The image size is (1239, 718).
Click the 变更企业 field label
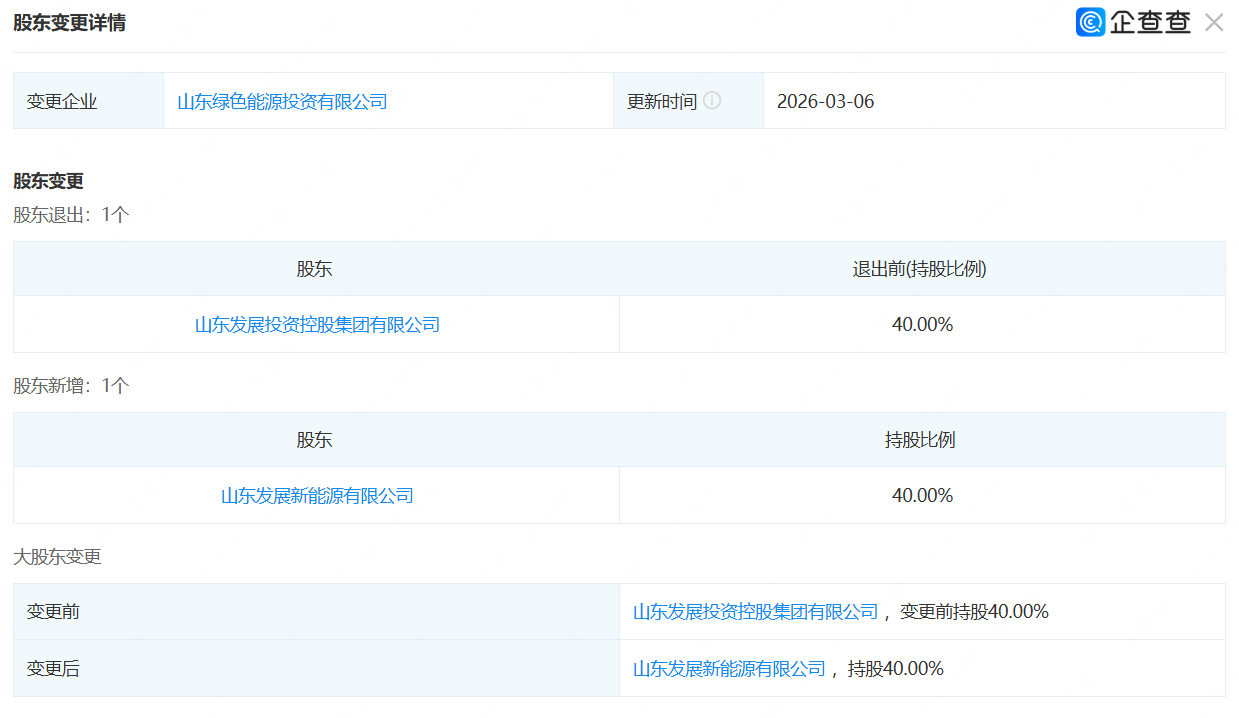tap(62, 101)
